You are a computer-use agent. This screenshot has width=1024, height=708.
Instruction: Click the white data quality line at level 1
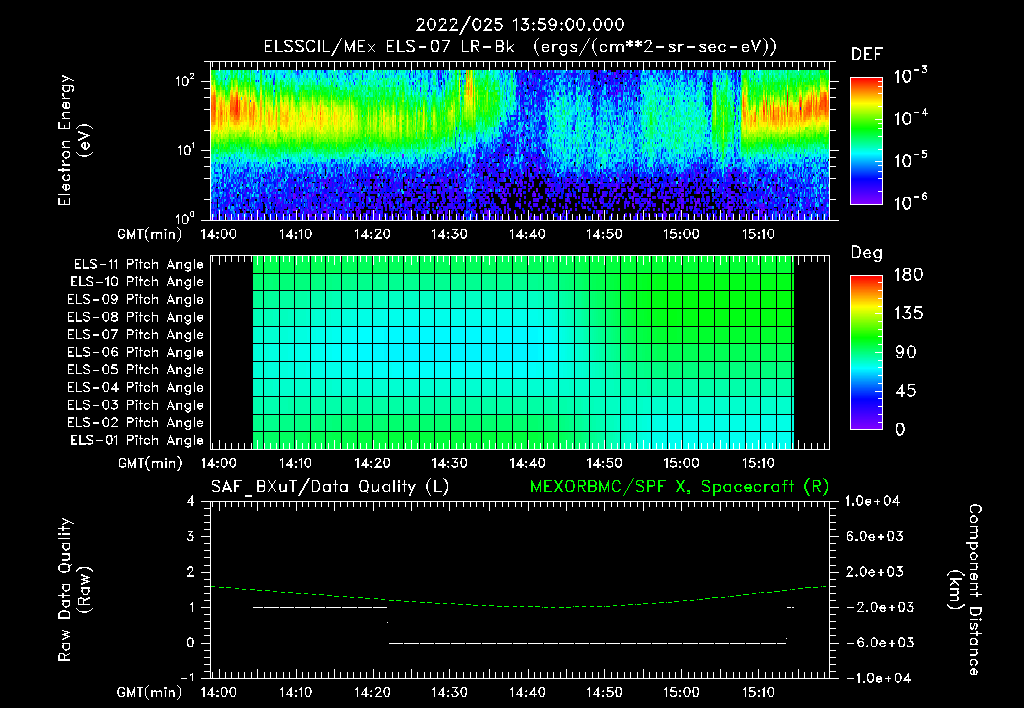pos(320,607)
